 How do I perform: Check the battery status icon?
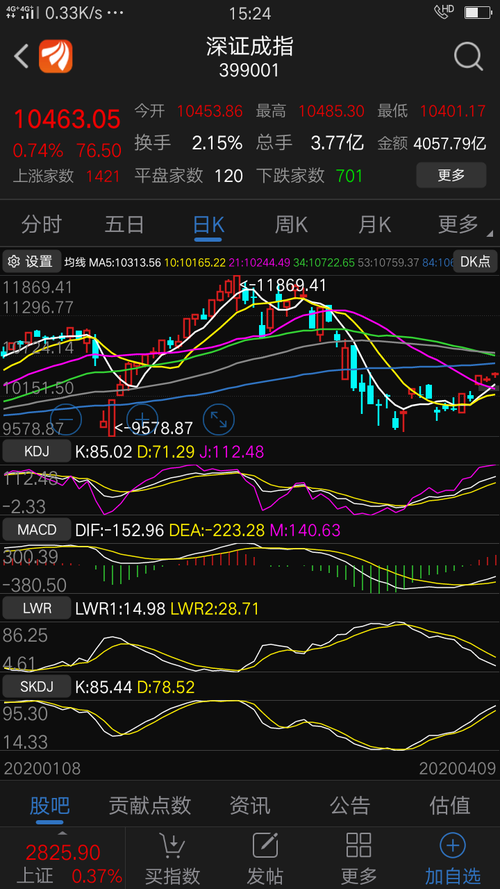477,12
